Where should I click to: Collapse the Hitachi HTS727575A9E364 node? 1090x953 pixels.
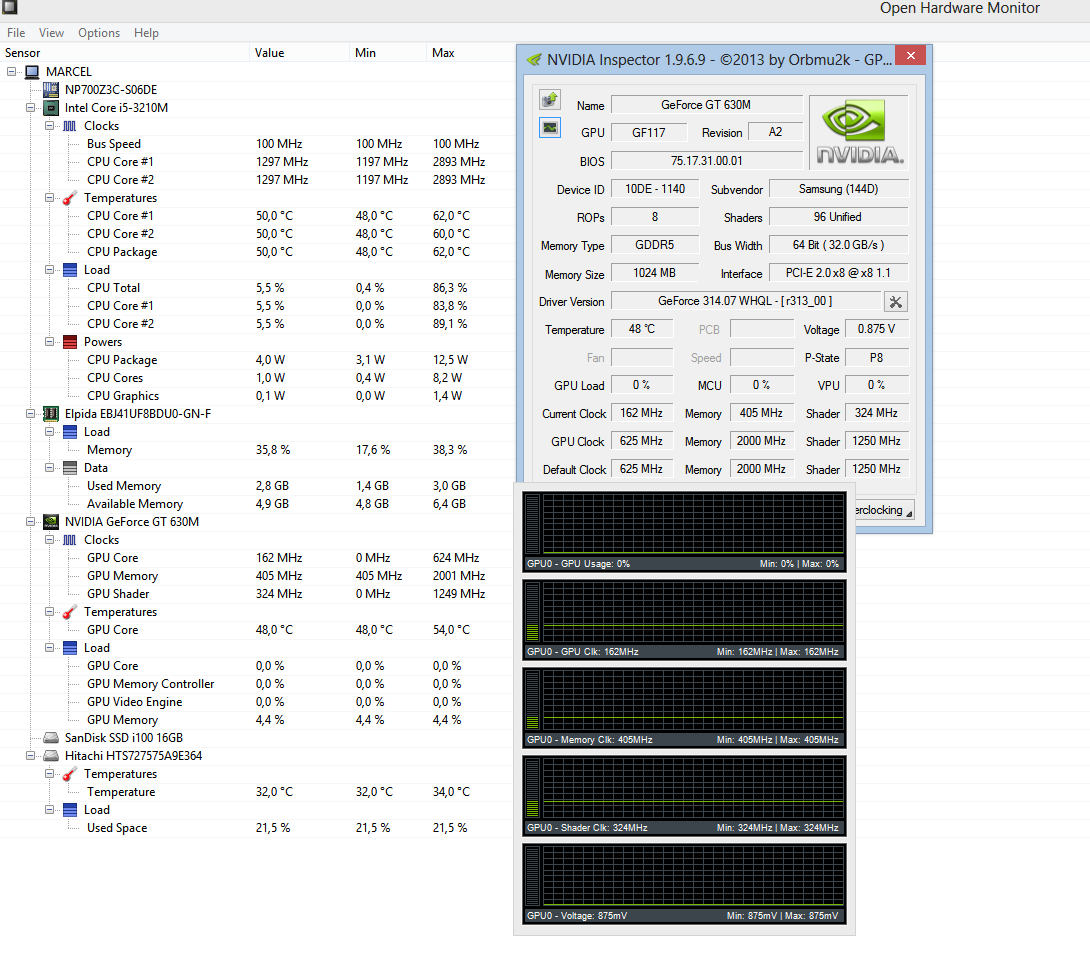tap(30, 756)
